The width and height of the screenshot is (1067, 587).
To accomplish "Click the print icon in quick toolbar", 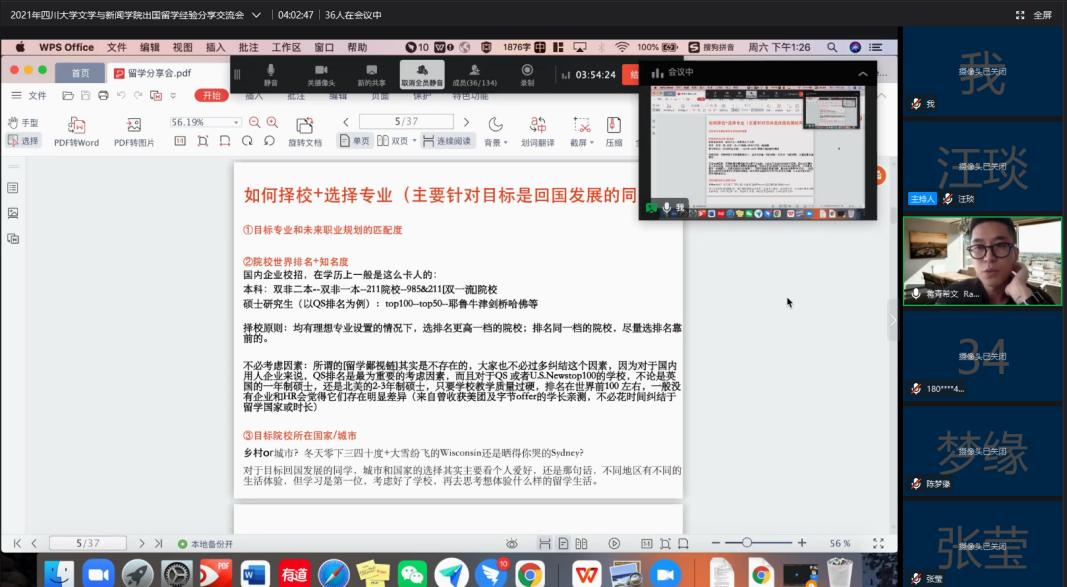I will tap(102, 95).
